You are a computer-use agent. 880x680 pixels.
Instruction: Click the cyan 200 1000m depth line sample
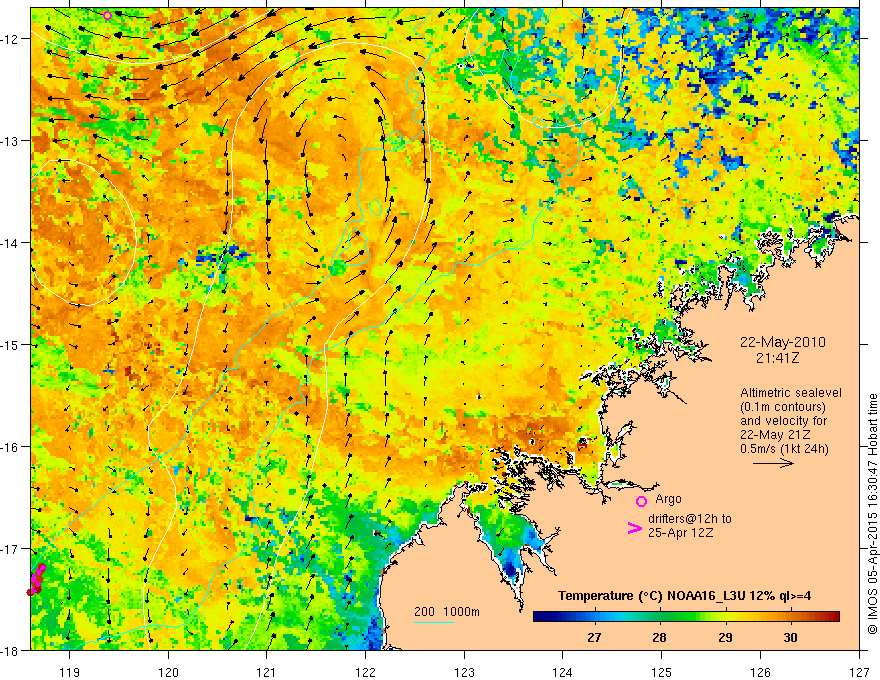tap(434, 622)
